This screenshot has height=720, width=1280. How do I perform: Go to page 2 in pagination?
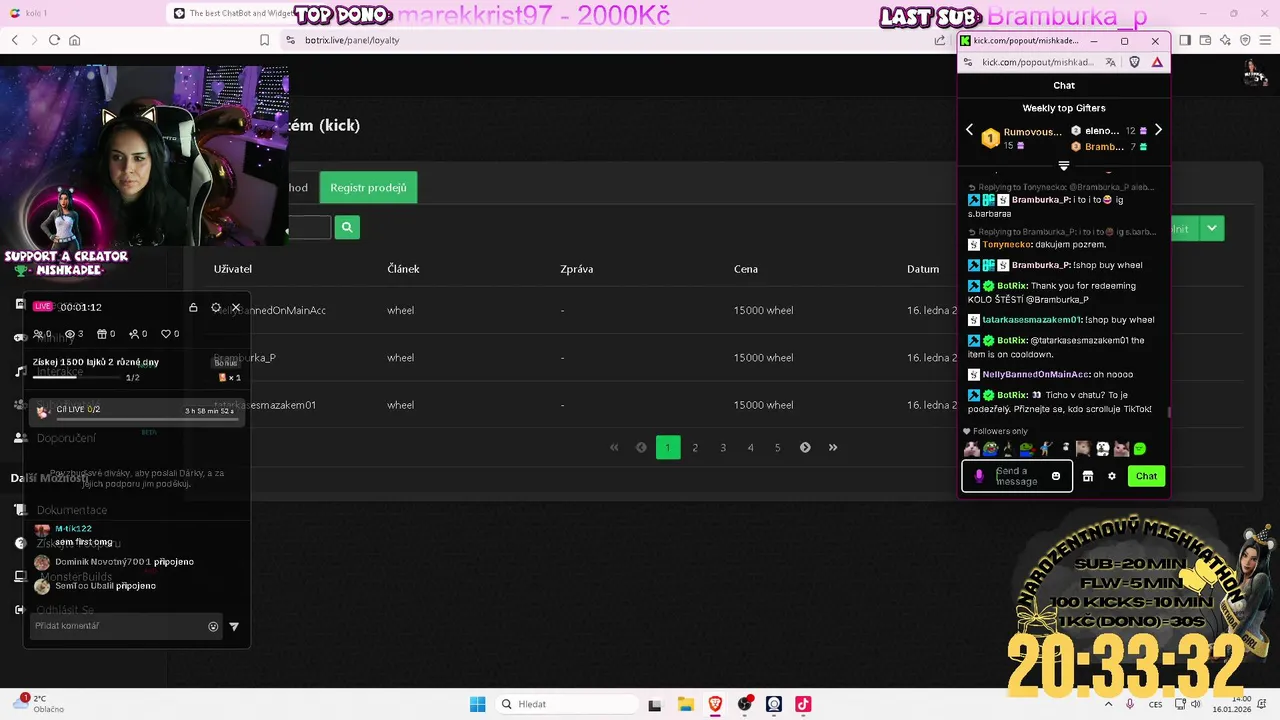[x=695, y=447]
